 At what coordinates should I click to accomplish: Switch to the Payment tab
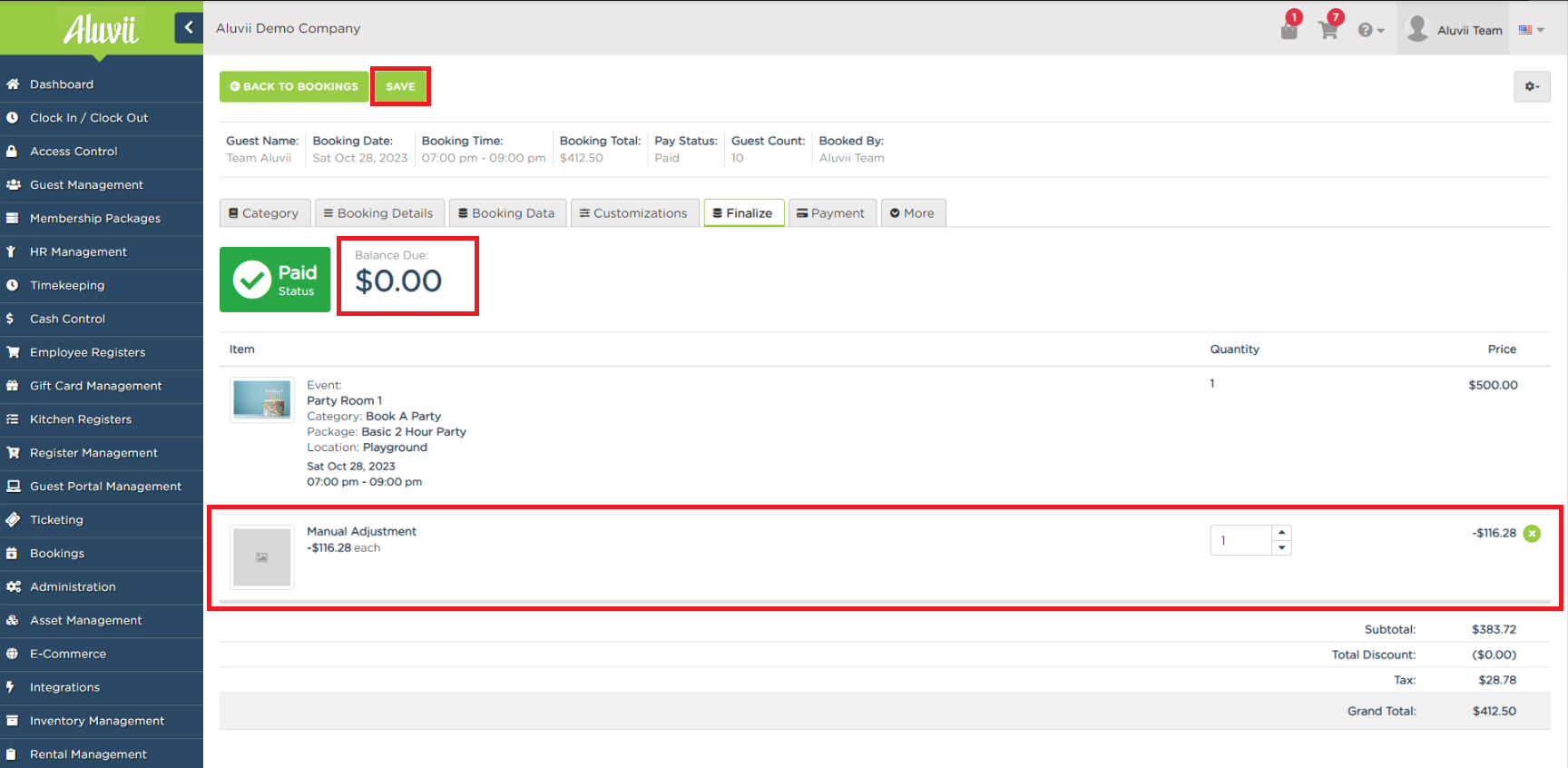pyautogui.click(x=832, y=213)
